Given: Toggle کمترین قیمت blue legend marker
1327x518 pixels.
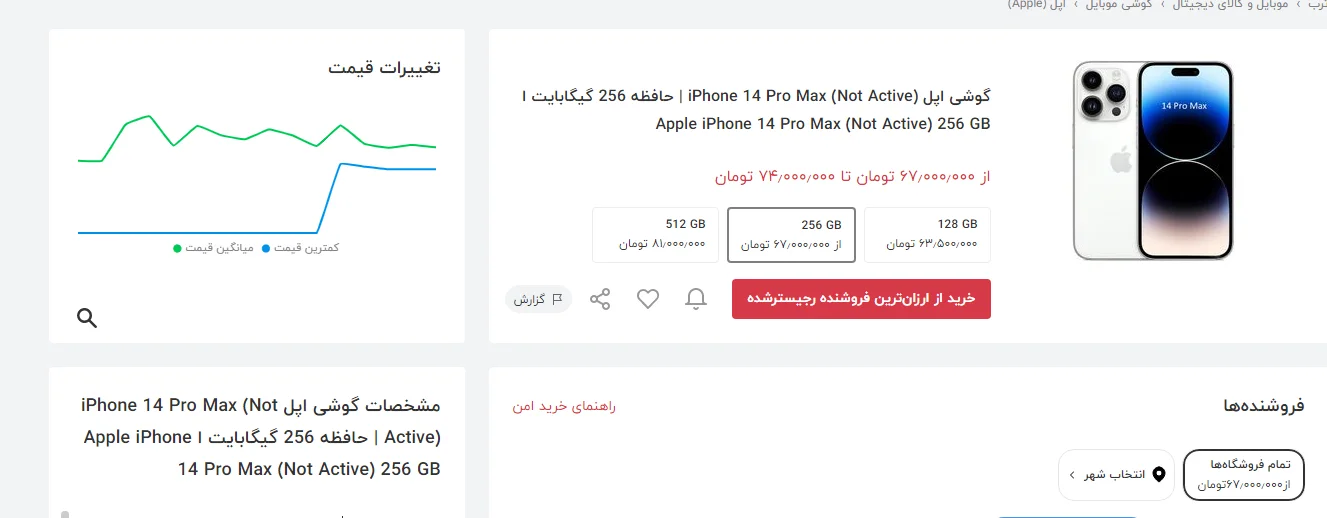Looking at the screenshot, I should coord(266,247).
